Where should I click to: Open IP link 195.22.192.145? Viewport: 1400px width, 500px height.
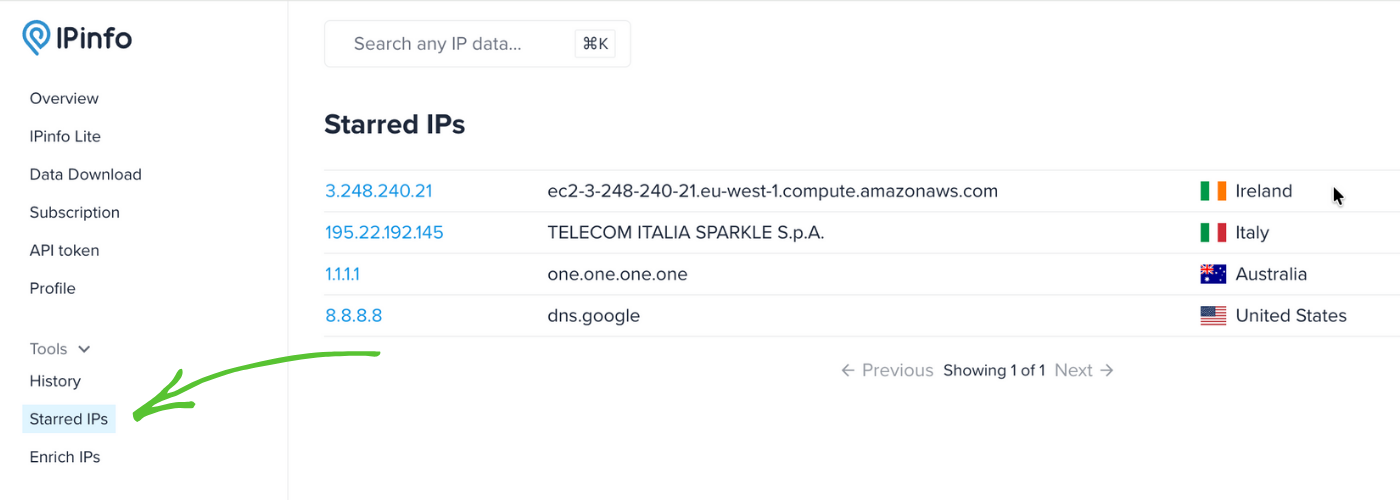tap(384, 233)
